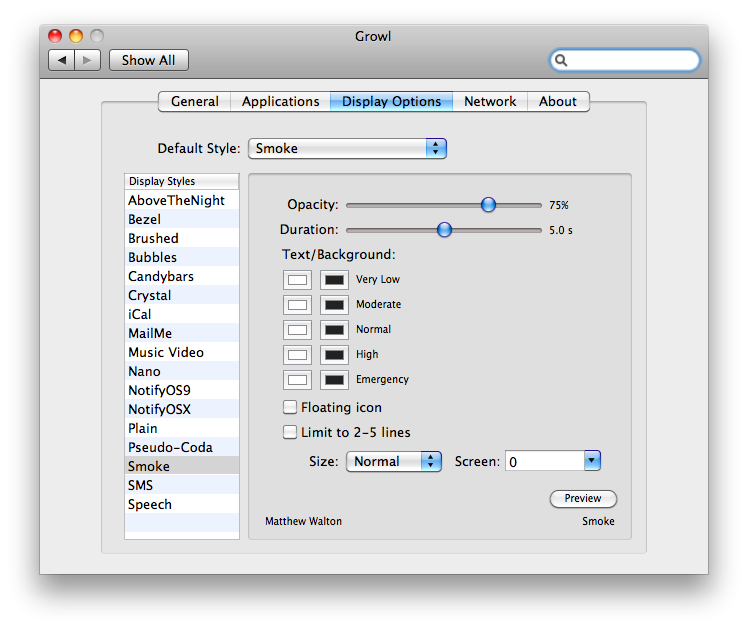Image resolution: width=748 pixels, height=629 pixels.
Task: Click the Show All button
Action: click(148, 60)
